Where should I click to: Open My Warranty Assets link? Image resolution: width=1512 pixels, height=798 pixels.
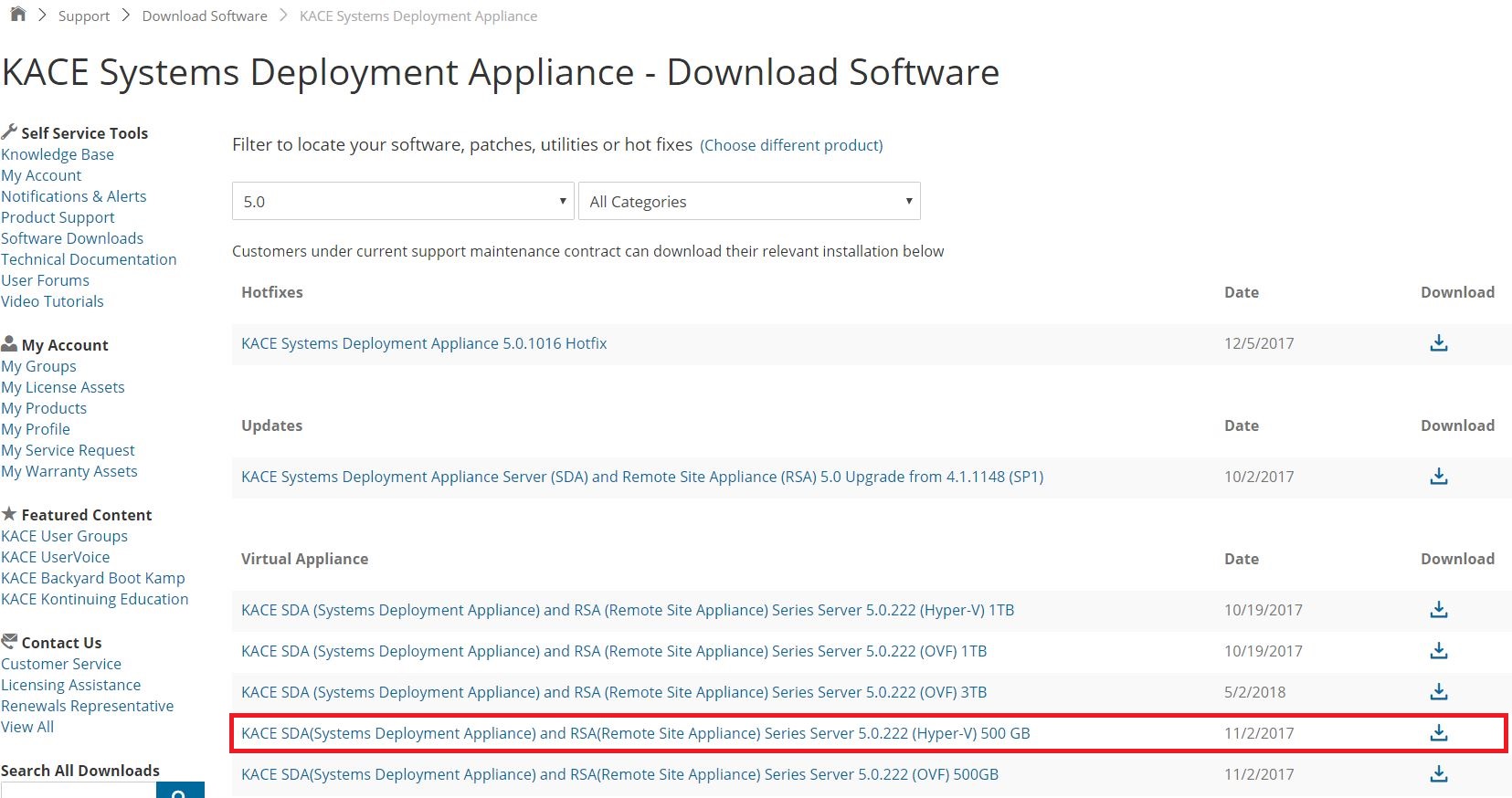(x=69, y=471)
